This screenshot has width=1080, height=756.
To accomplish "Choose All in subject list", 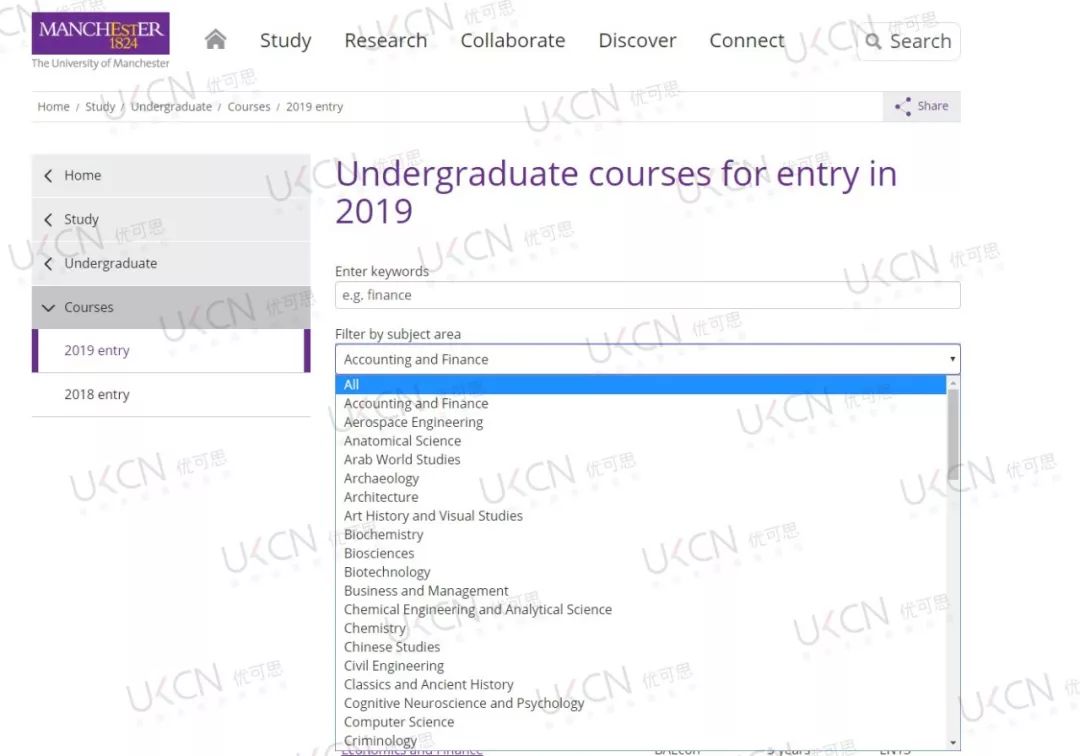I will pyautogui.click(x=641, y=384).
